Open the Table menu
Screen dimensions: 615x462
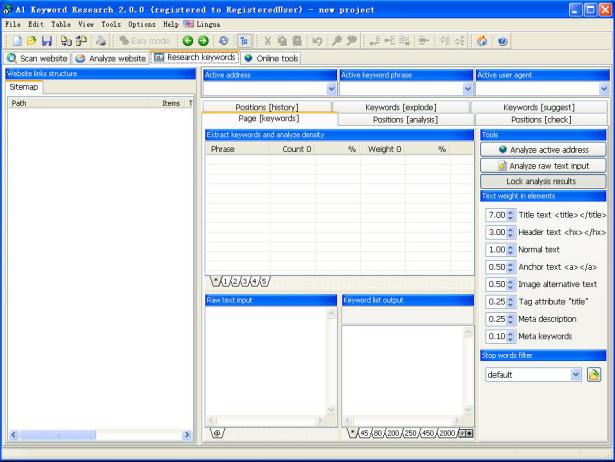(61, 24)
